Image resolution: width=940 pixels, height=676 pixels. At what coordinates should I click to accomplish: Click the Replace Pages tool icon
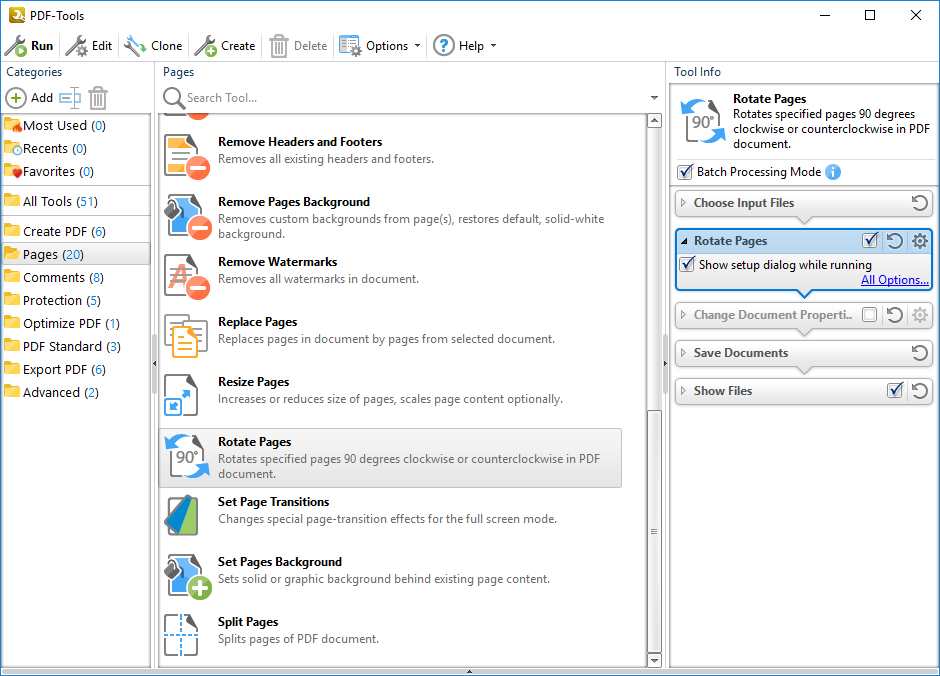pyautogui.click(x=186, y=336)
